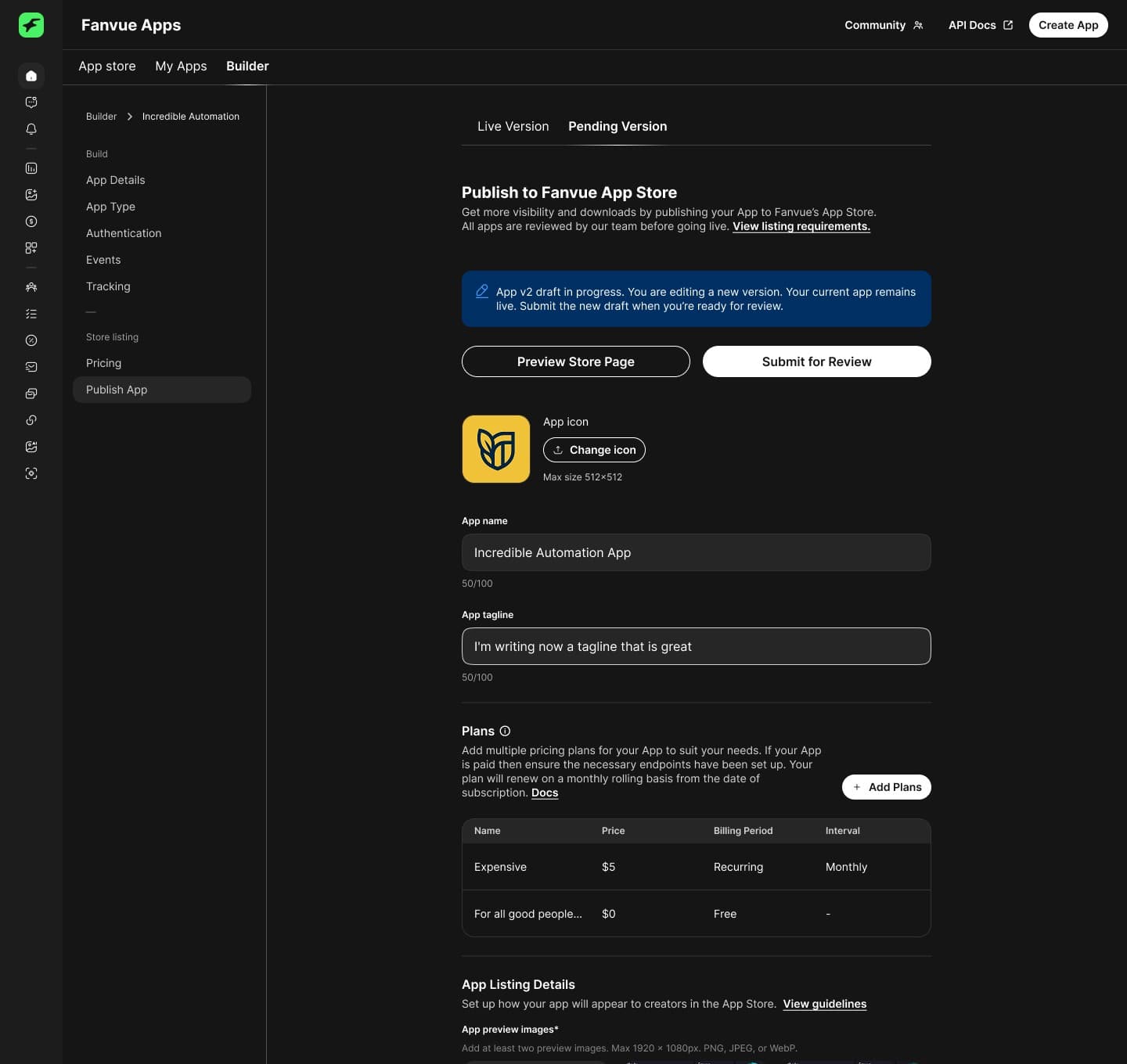The width and height of the screenshot is (1127, 1064).
Task: Open the checklist icon in sidebar
Action: [31, 314]
